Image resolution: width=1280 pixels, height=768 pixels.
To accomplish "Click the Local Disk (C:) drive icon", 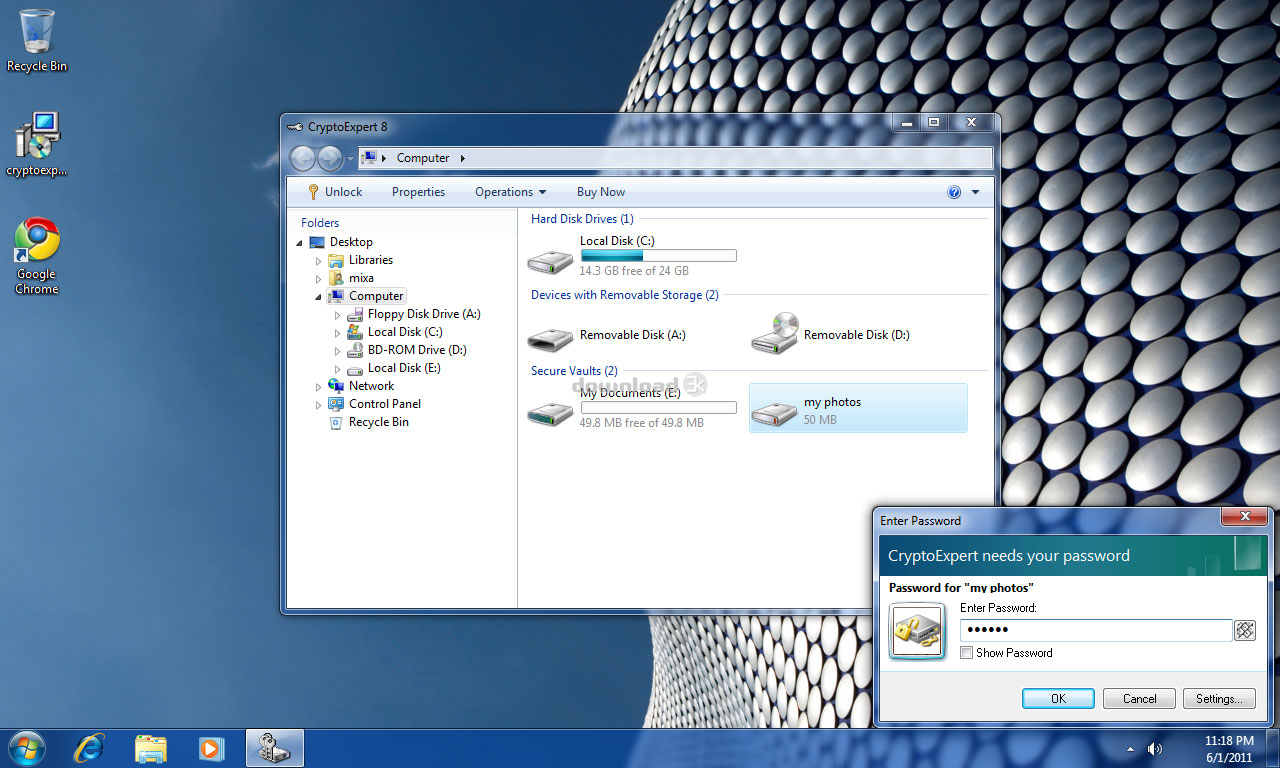I will tap(550, 260).
